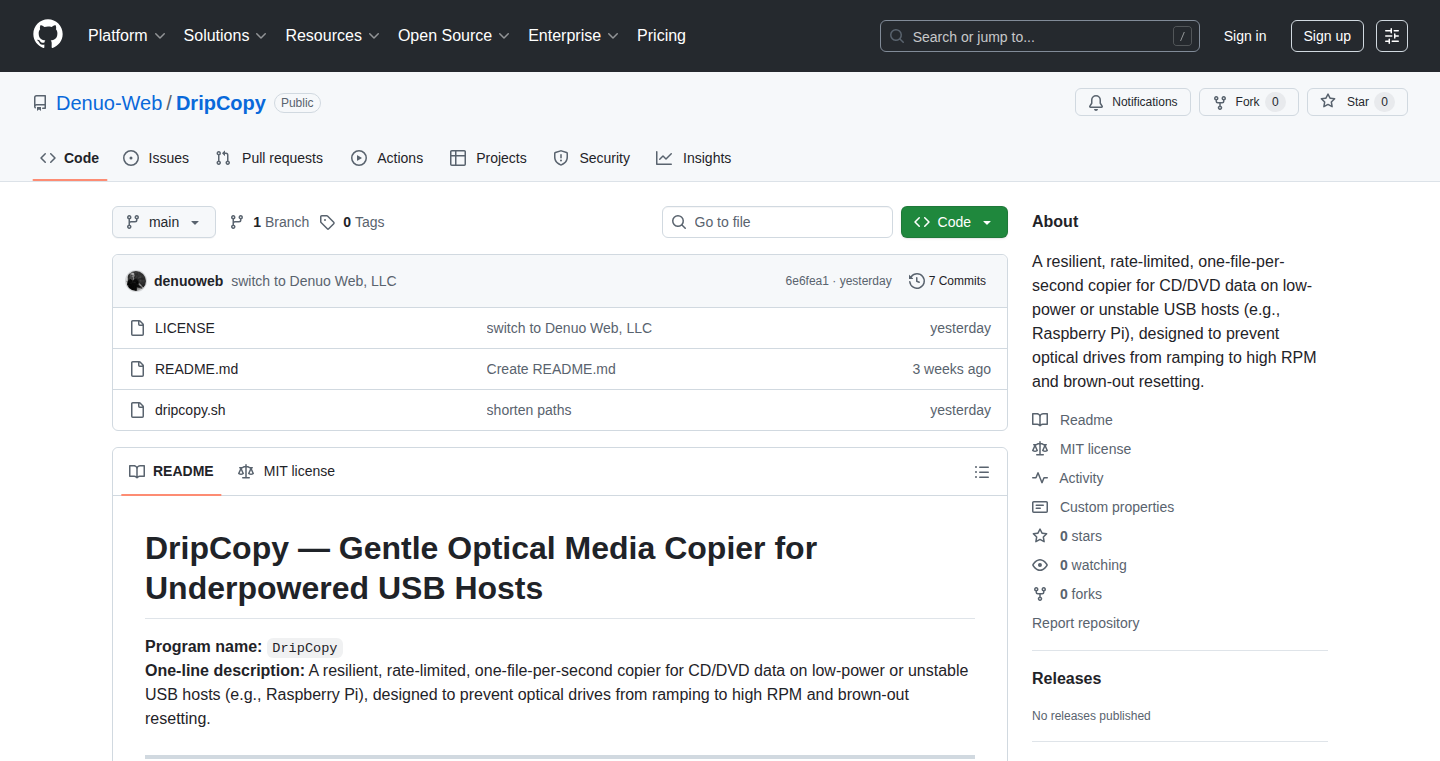The image size is (1440, 761).
Task: Click the Notifications bell button
Action: (x=1133, y=102)
